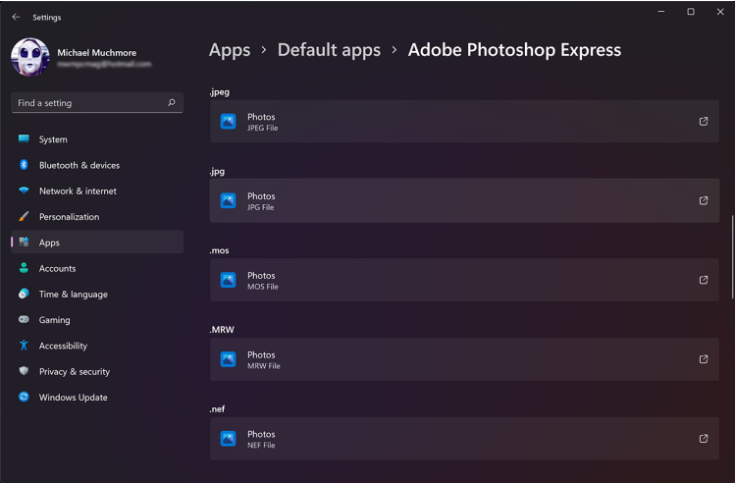Change default app for .jpeg files
The image size is (735, 483).
coord(464,121)
